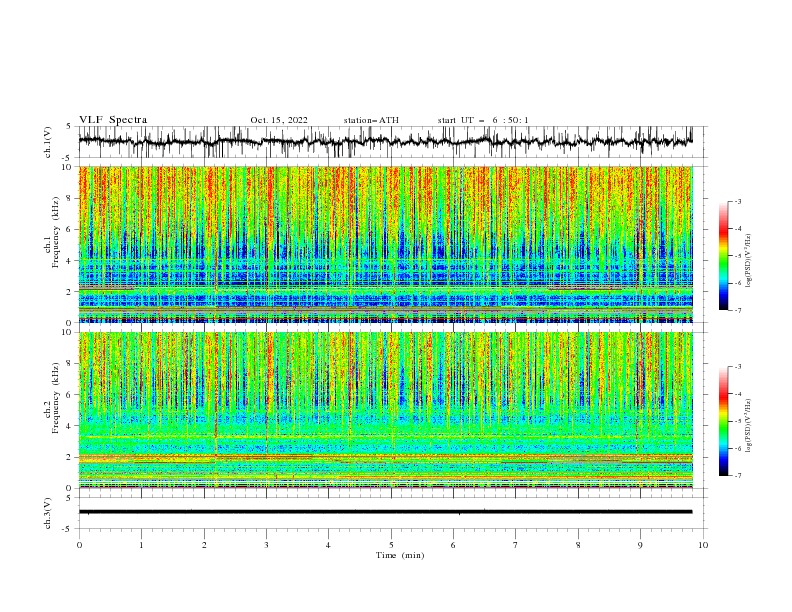Click the 'VLF Spectra' plot title

pyautogui.click(x=113, y=120)
